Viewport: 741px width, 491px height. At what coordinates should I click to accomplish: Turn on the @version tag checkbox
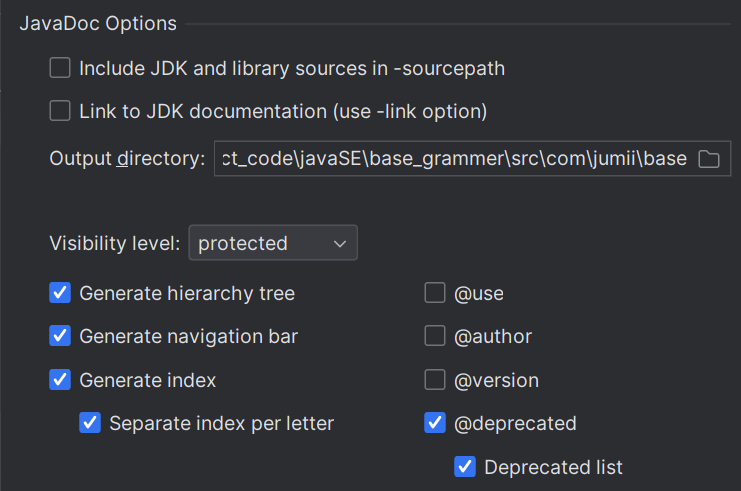pos(435,380)
